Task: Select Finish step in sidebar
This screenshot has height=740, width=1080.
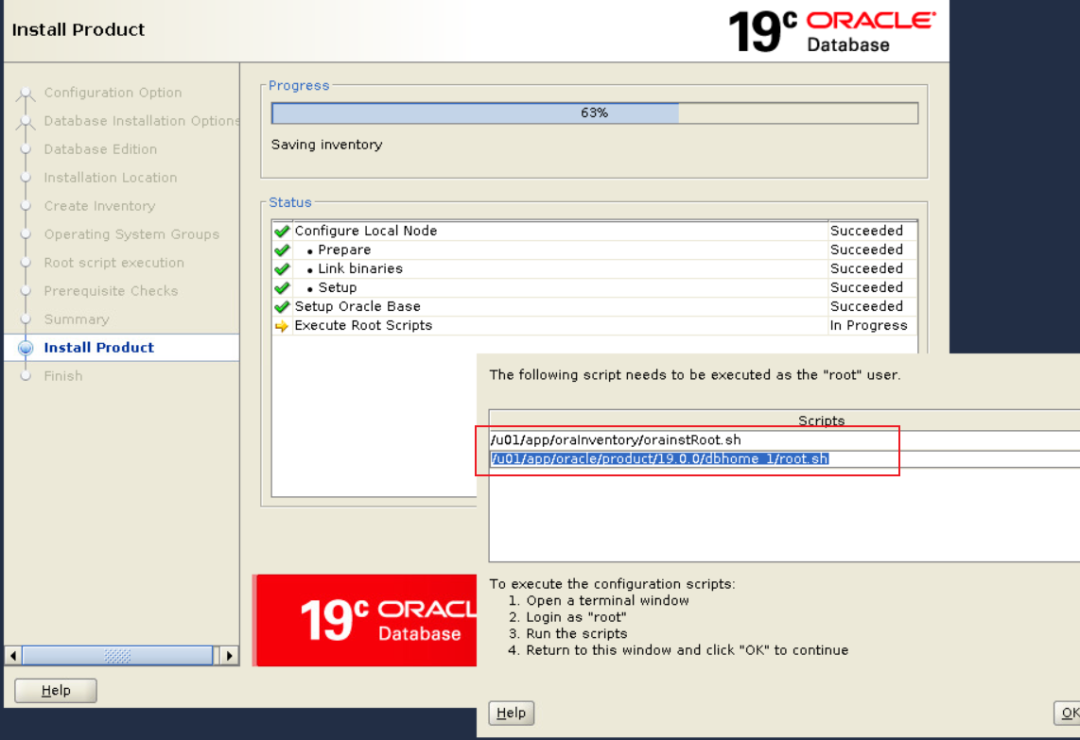Action: 63,376
